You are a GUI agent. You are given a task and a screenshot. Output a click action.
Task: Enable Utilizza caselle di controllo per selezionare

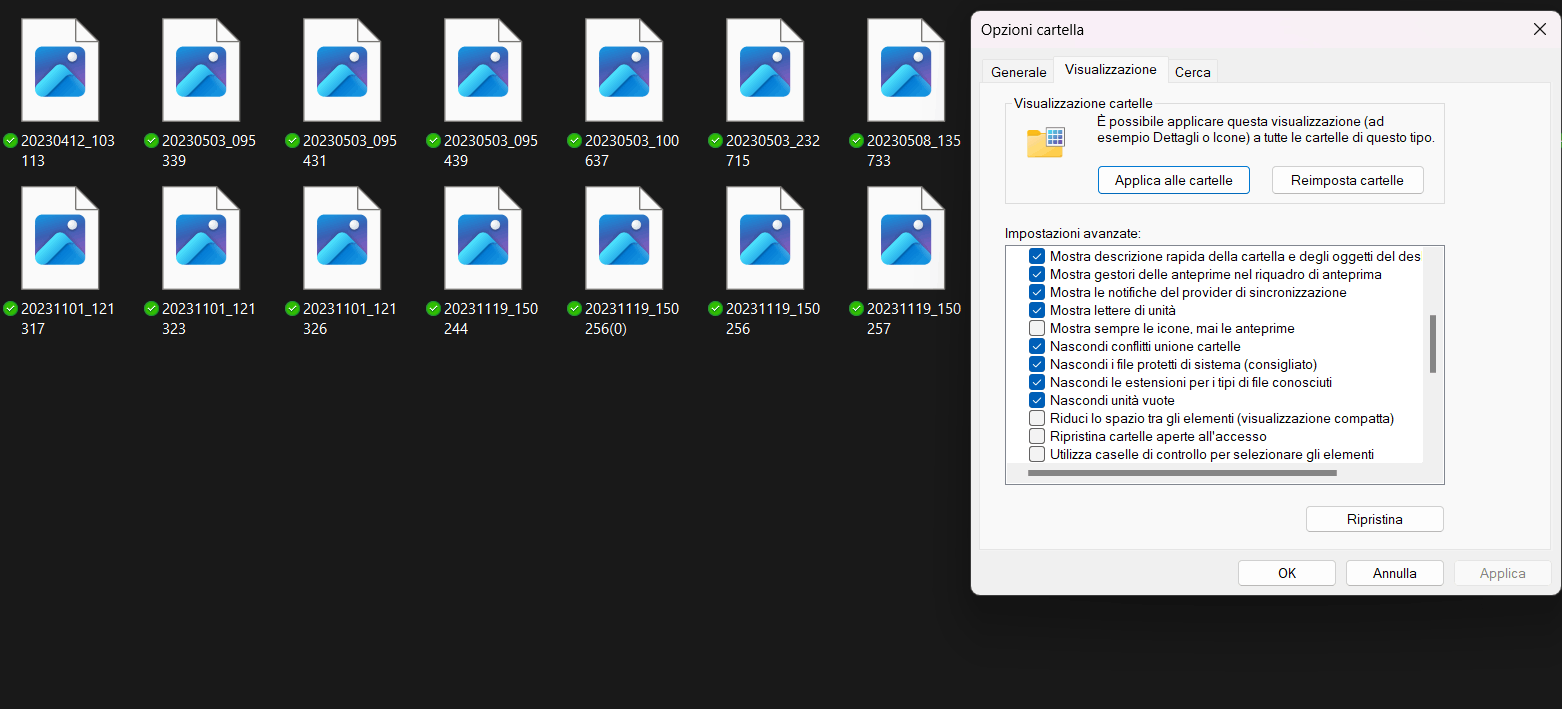[1037, 454]
